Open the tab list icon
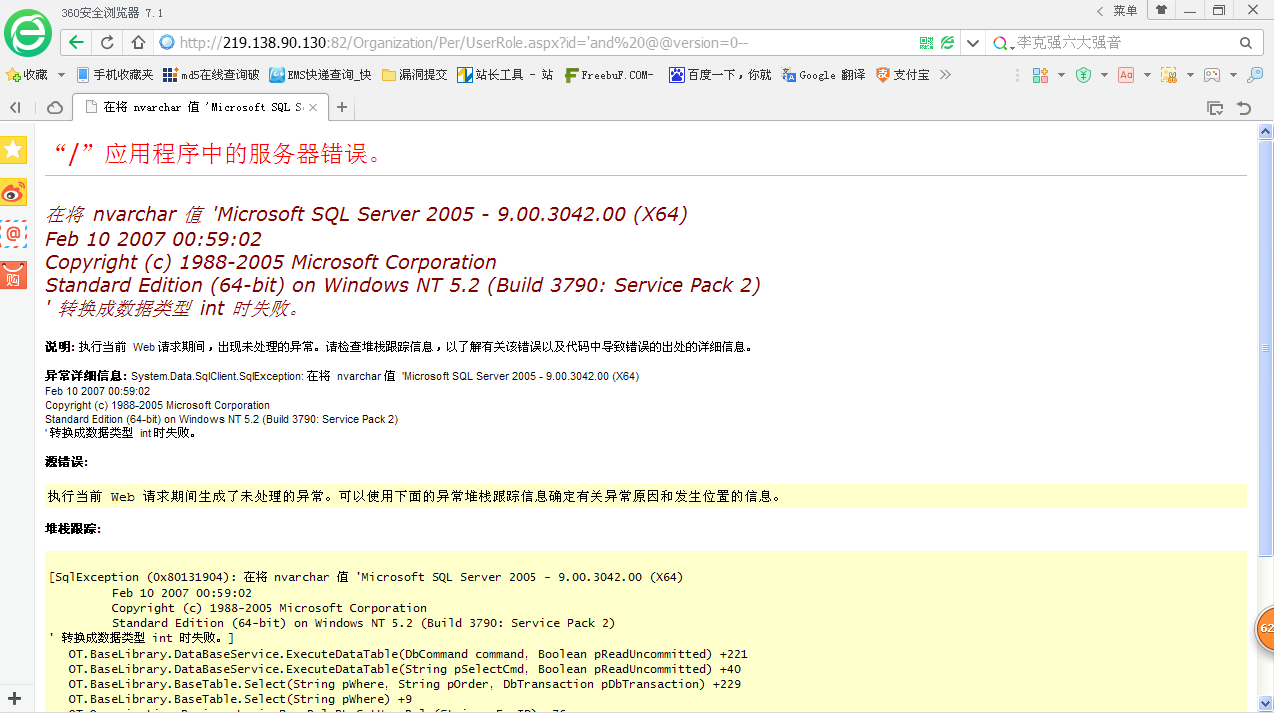 click(1215, 107)
